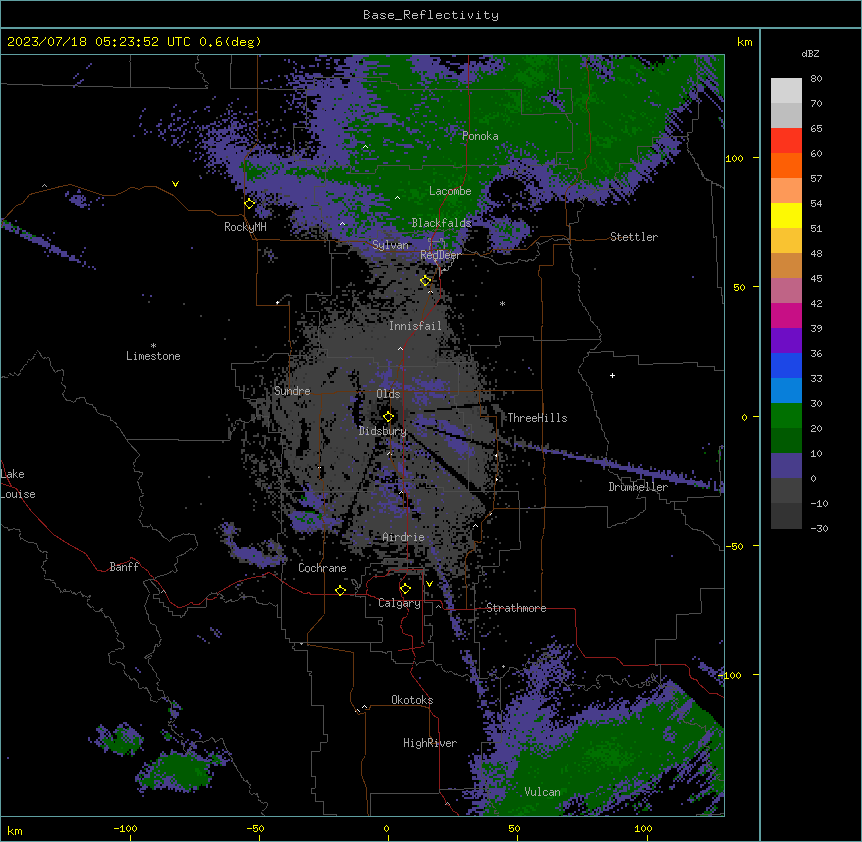Image resolution: width=862 pixels, height=842 pixels.
Task: Click the Sundre town label
Action: tap(292, 391)
